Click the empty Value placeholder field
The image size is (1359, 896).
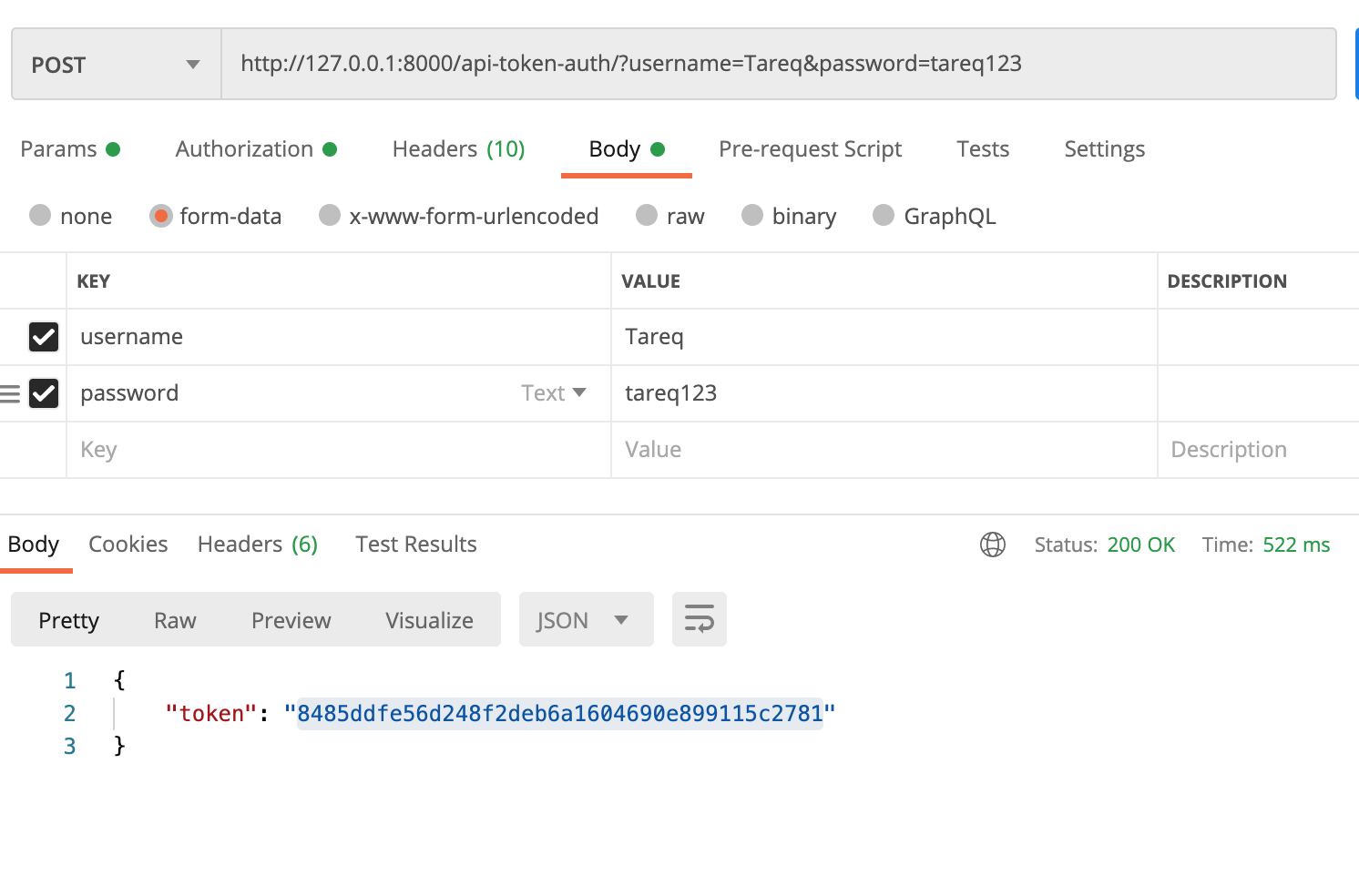884,450
